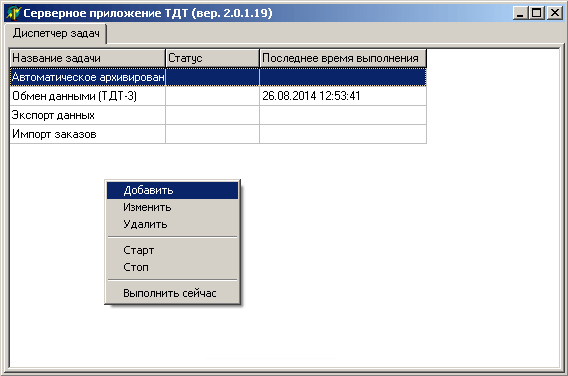This screenshot has height=376, width=568.
Task: Select the Обмен данными (ТДТ-3) task
Action: (87, 96)
